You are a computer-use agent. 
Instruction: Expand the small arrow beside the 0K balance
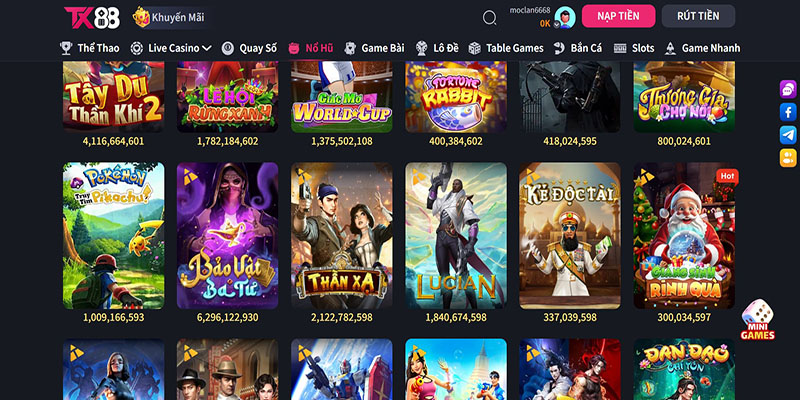point(556,23)
